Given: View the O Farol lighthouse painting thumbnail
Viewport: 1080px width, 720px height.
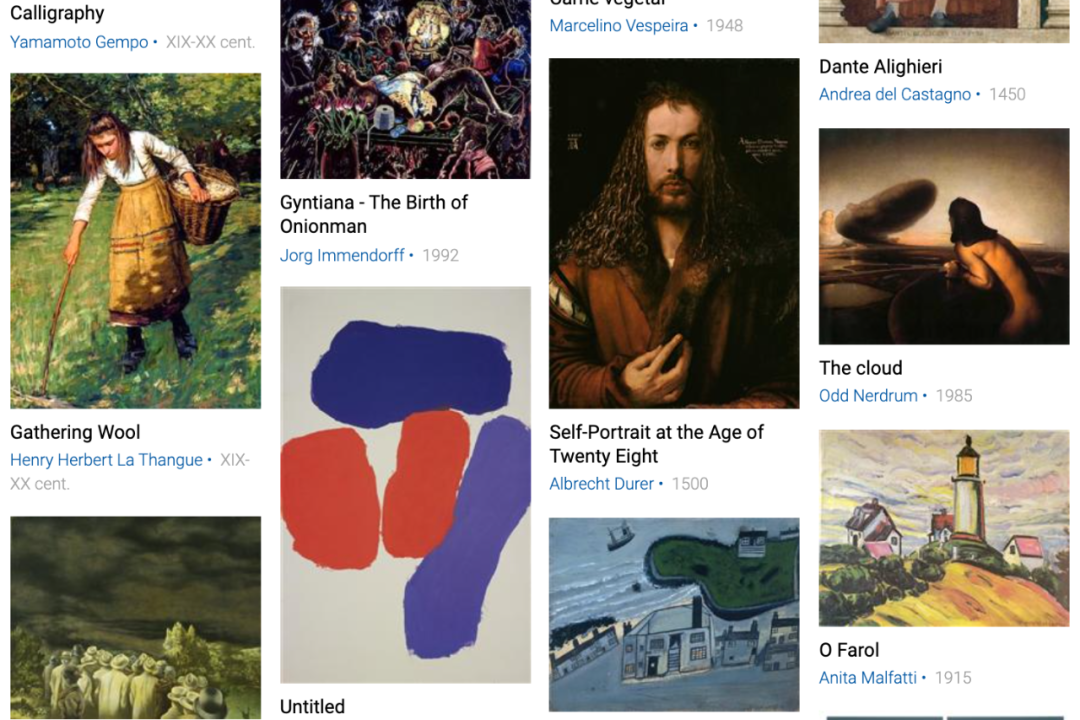Looking at the screenshot, I should (x=944, y=528).
